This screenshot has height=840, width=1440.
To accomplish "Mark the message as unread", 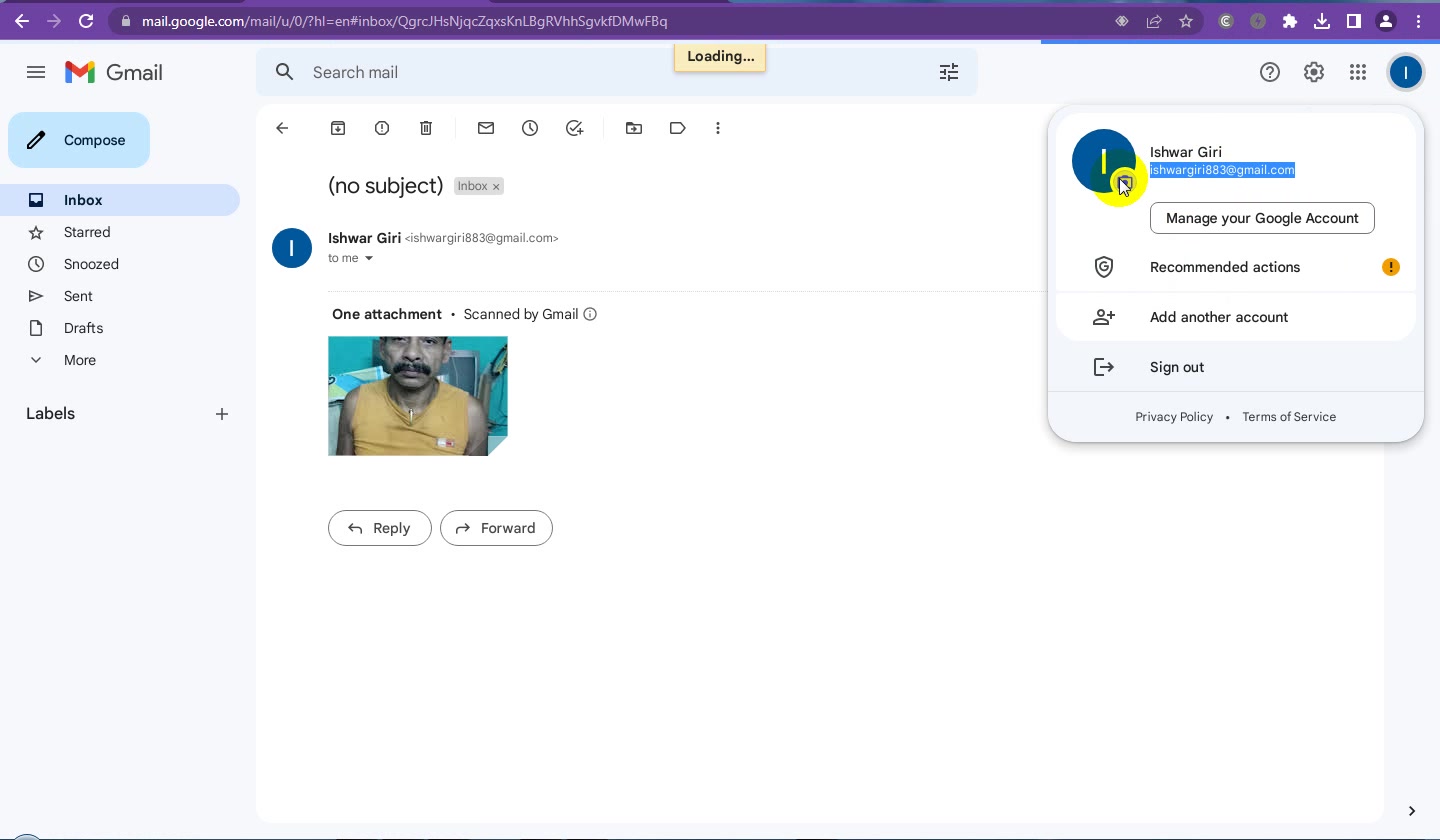I will coord(486,128).
